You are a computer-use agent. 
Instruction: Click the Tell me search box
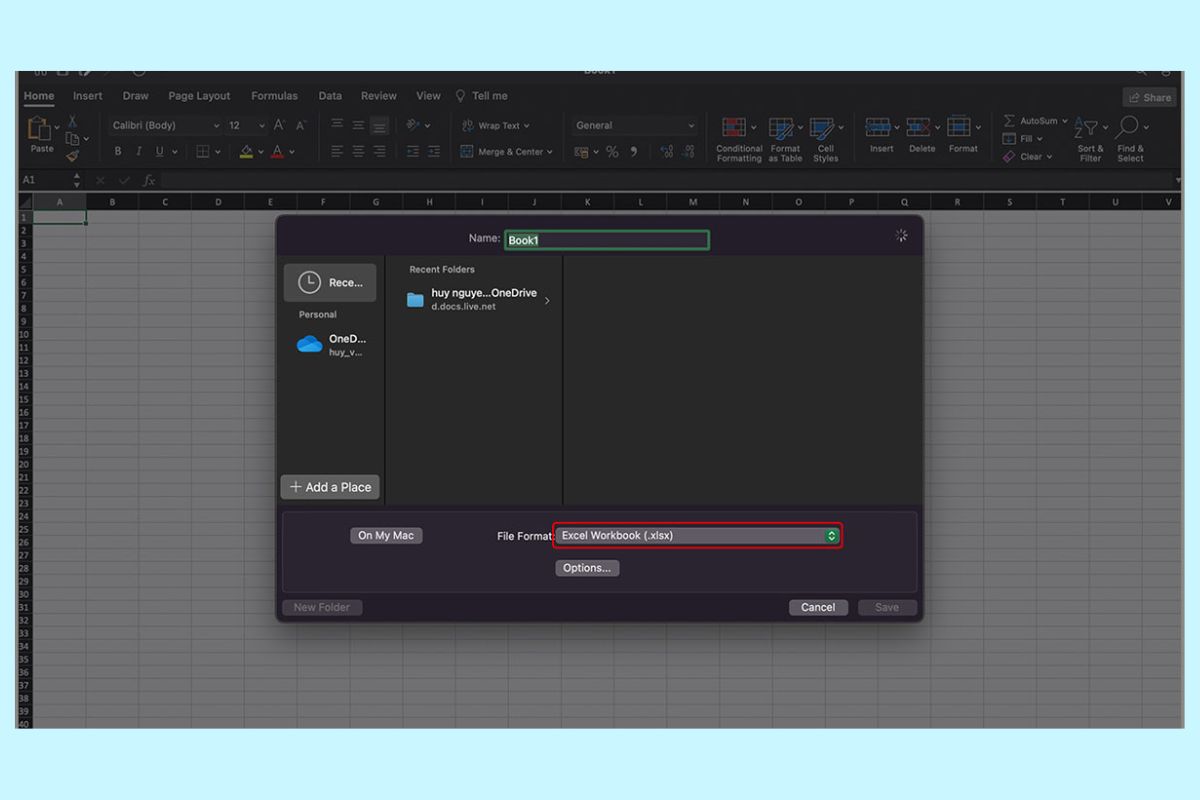click(x=481, y=96)
